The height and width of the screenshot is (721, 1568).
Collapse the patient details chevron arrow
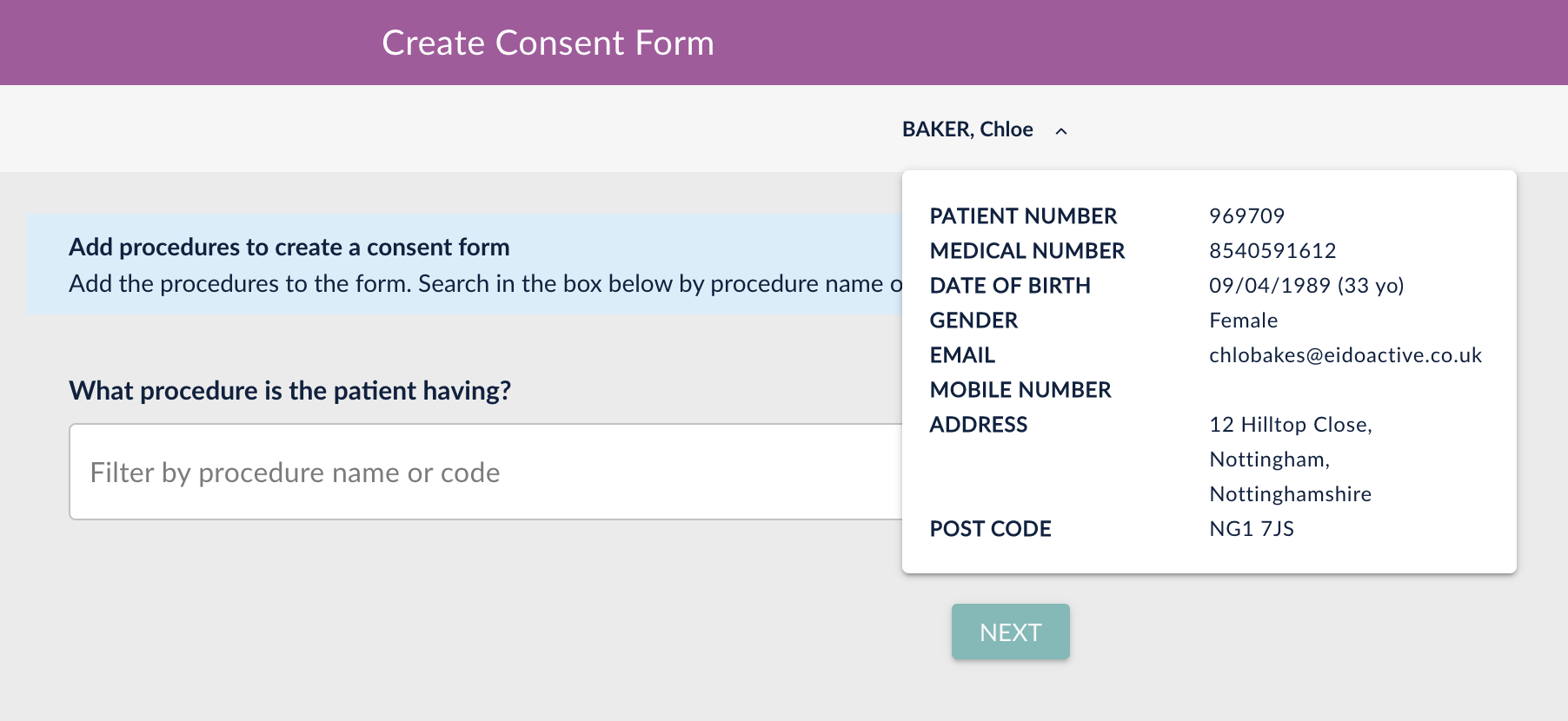click(x=1061, y=131)
